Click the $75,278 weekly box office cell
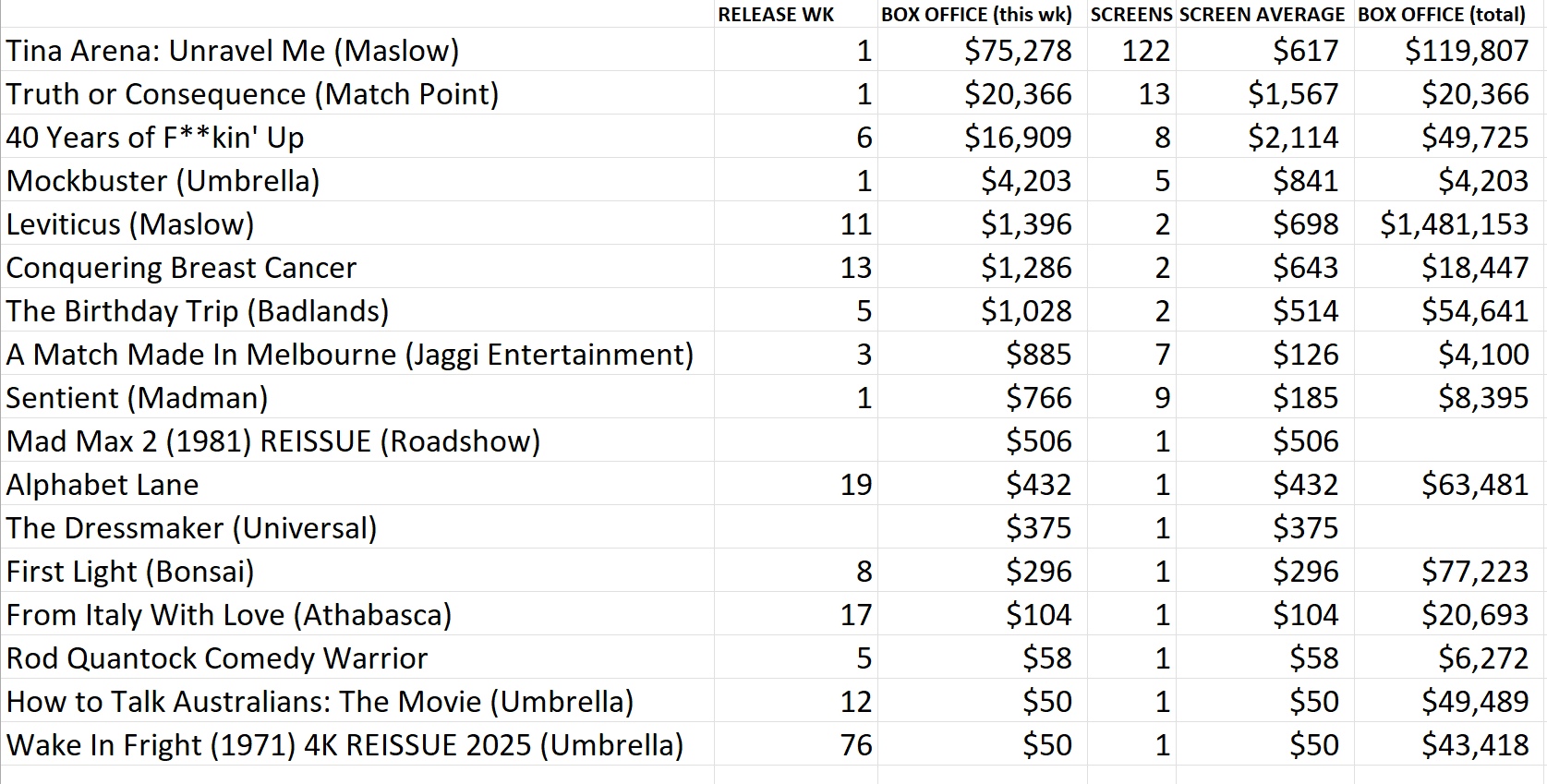Viewport: 1547px width, 784px height. pos(982,50)
